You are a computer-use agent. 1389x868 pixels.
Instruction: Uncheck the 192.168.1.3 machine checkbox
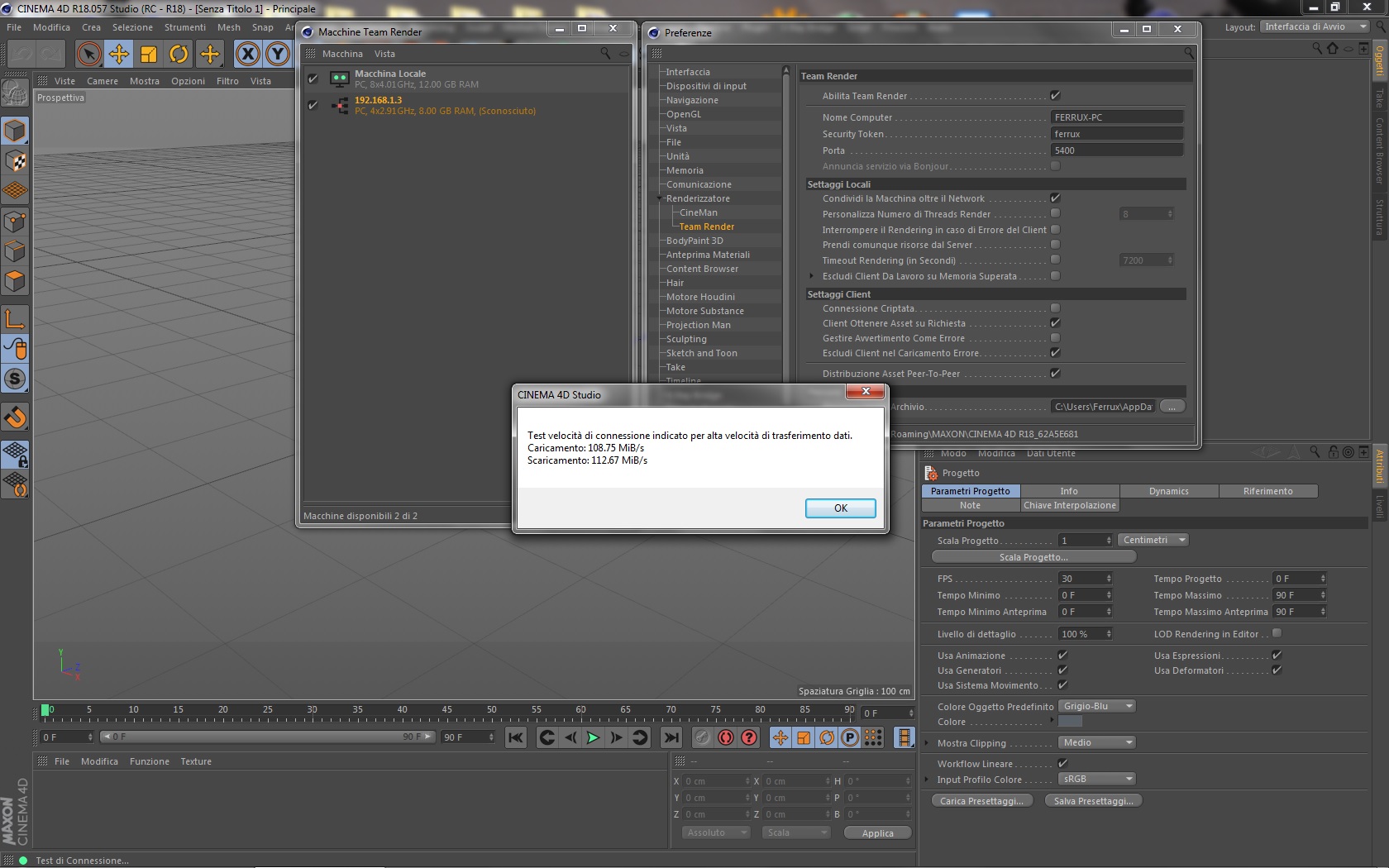pyautogui.click(x=313, y=105)
